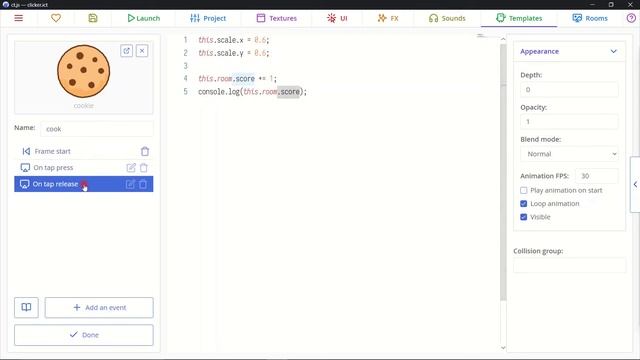Viewport: 640px width, 360px height.
Task: Open the FX tab
Action: [x=388, y=18]
